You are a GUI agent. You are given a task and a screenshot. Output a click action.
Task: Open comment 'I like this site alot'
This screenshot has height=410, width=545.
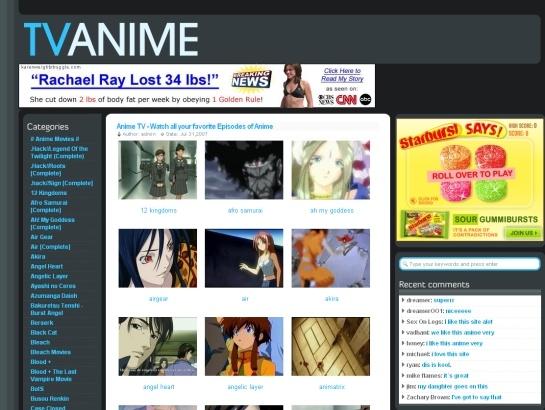click(x=468, y=322)
